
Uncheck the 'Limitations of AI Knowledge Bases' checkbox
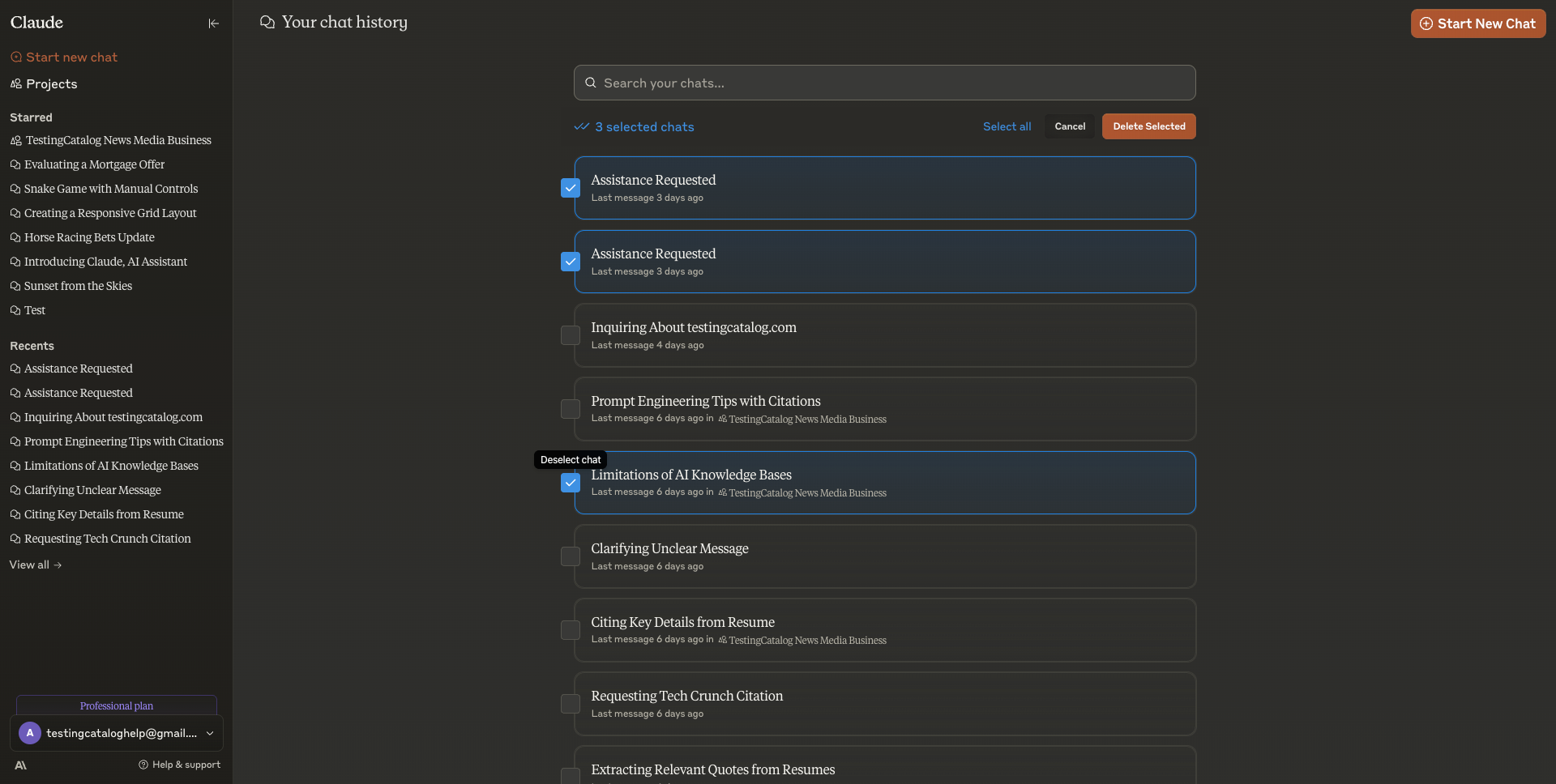571,483
